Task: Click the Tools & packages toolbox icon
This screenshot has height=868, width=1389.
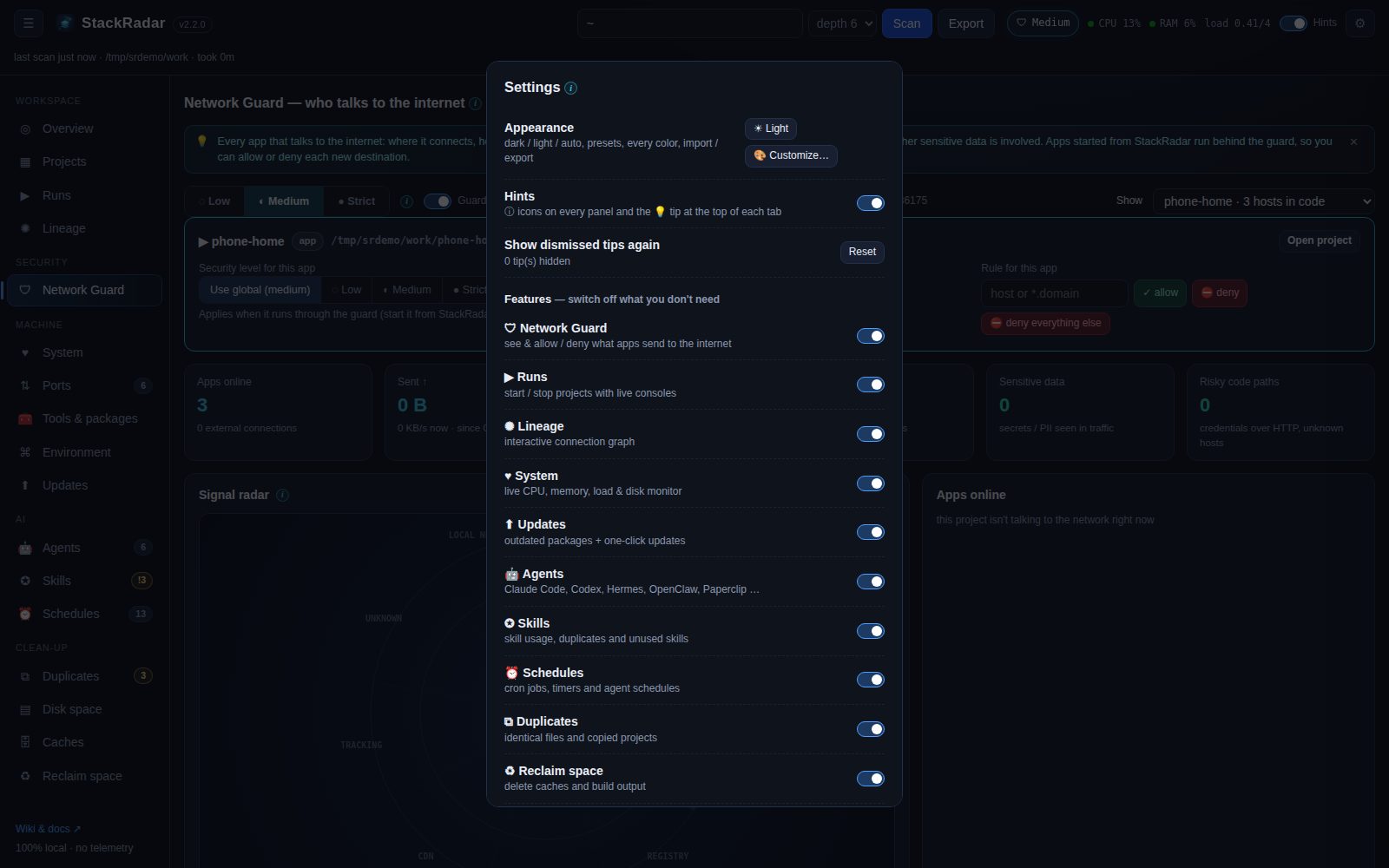Action: click(25, 418)
